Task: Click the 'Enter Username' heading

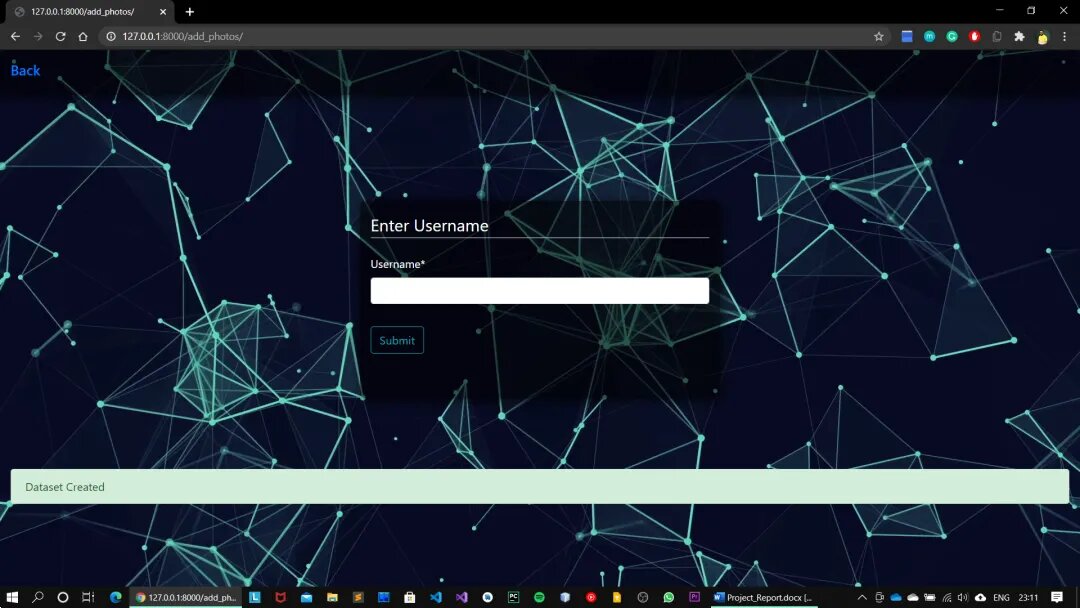Action: (x=429, y=226)
